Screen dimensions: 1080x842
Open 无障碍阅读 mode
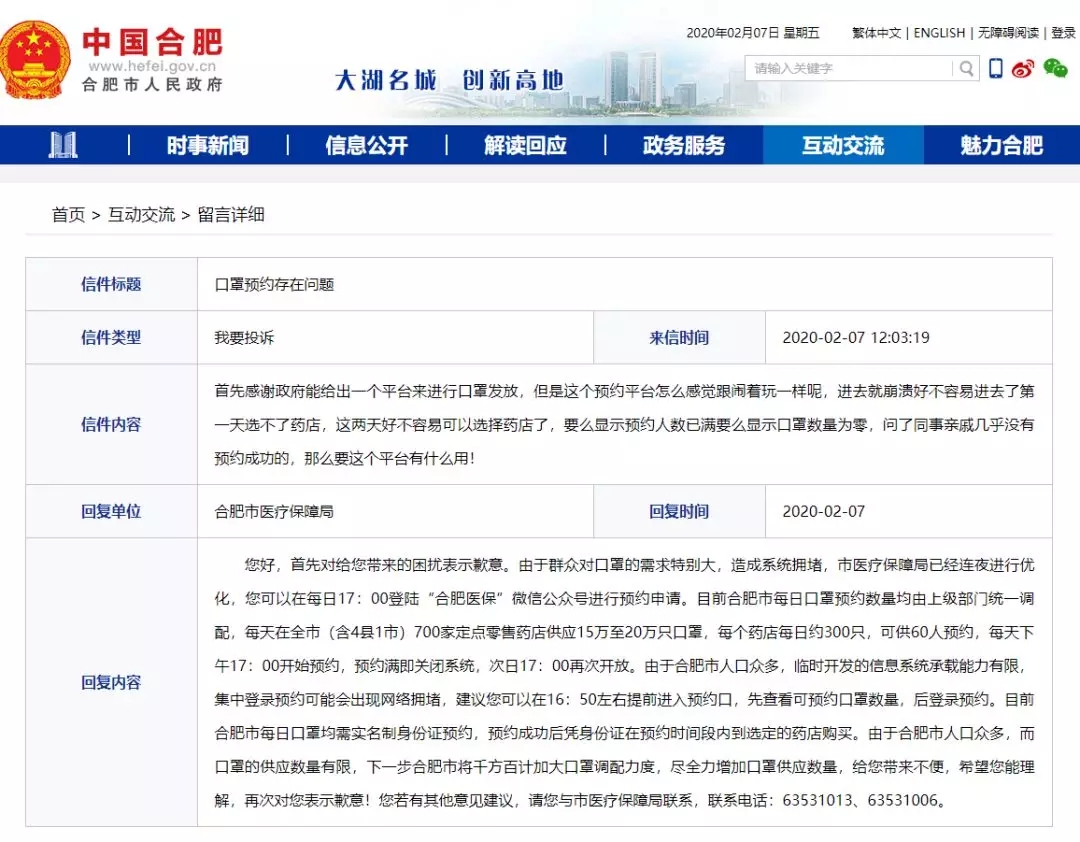coord(1008,33)
